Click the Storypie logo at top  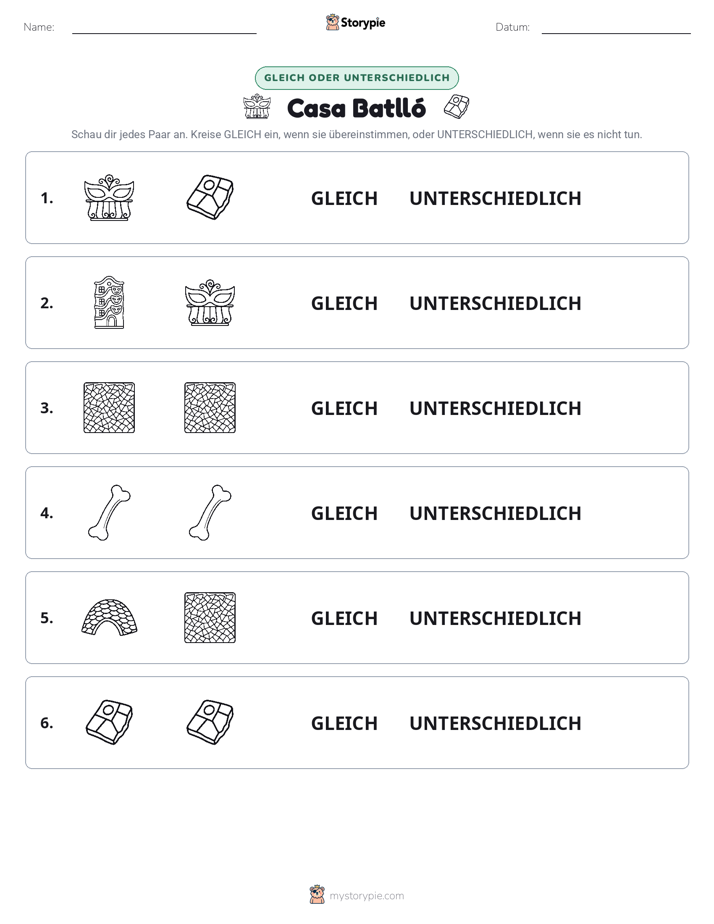(x=356, y=22)
